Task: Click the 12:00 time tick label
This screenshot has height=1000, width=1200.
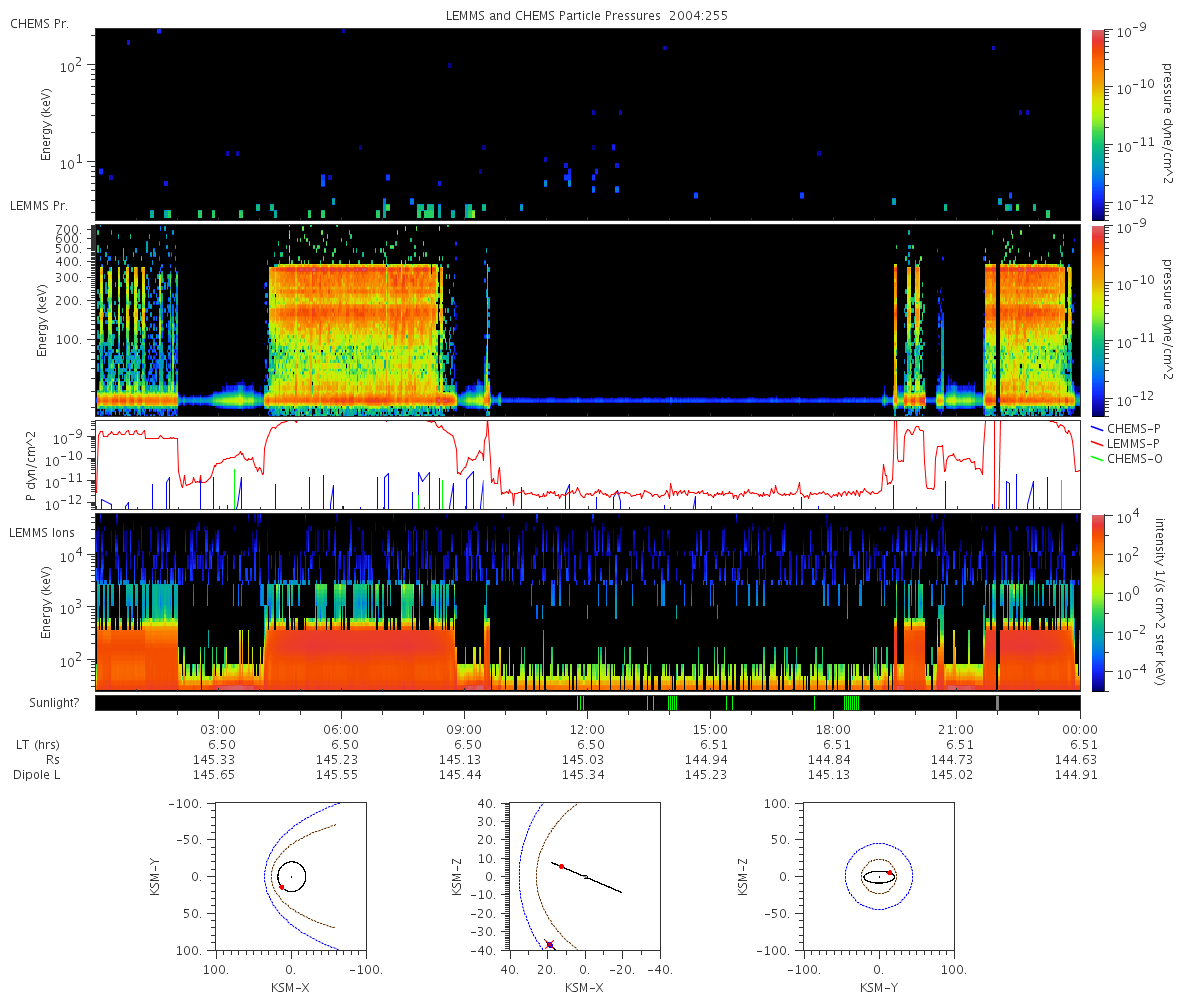Action: 587,729
